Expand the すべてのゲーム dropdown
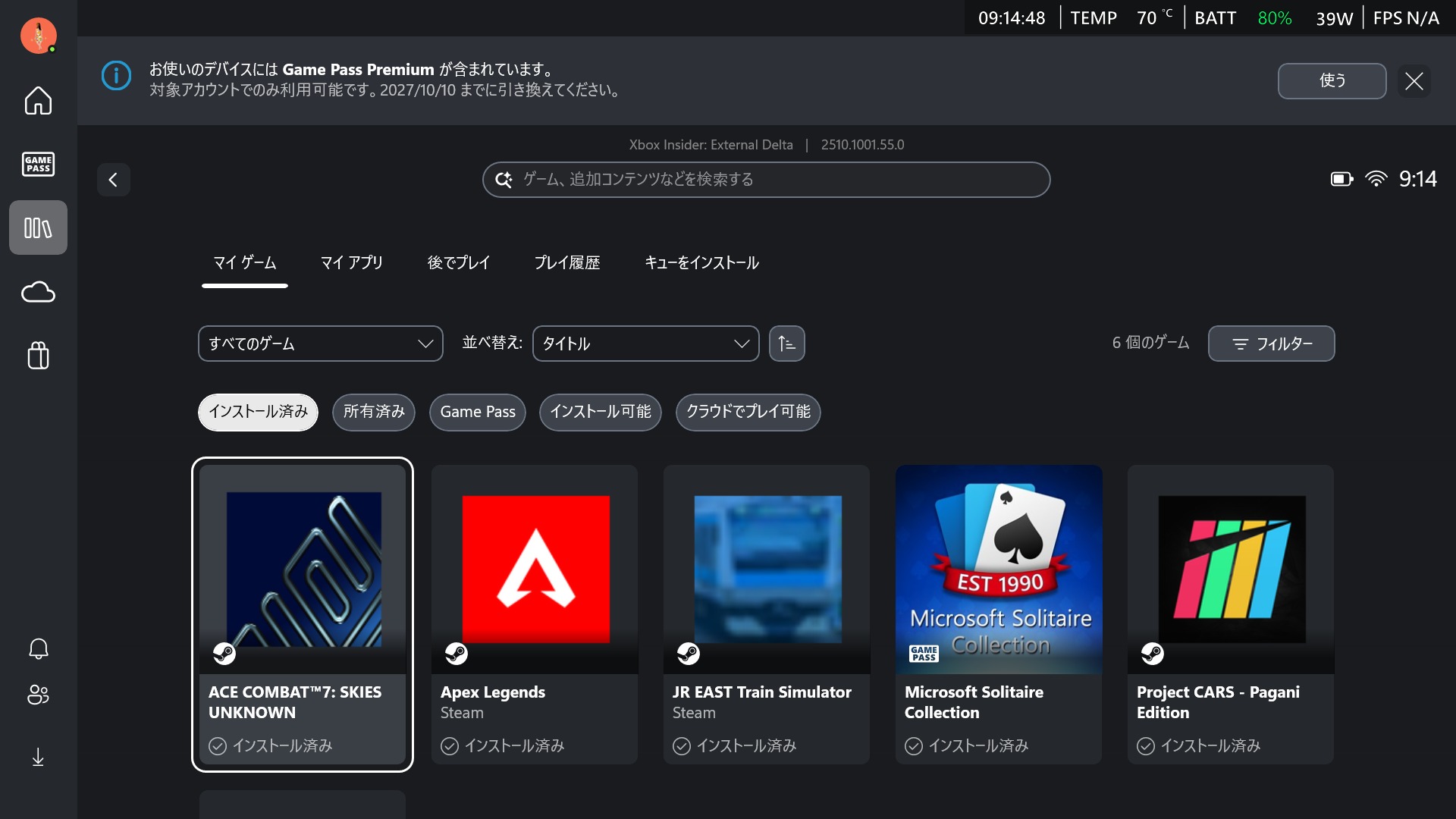Image resolution: width=1456 pixels, height=819 pixels. [320, 344]
